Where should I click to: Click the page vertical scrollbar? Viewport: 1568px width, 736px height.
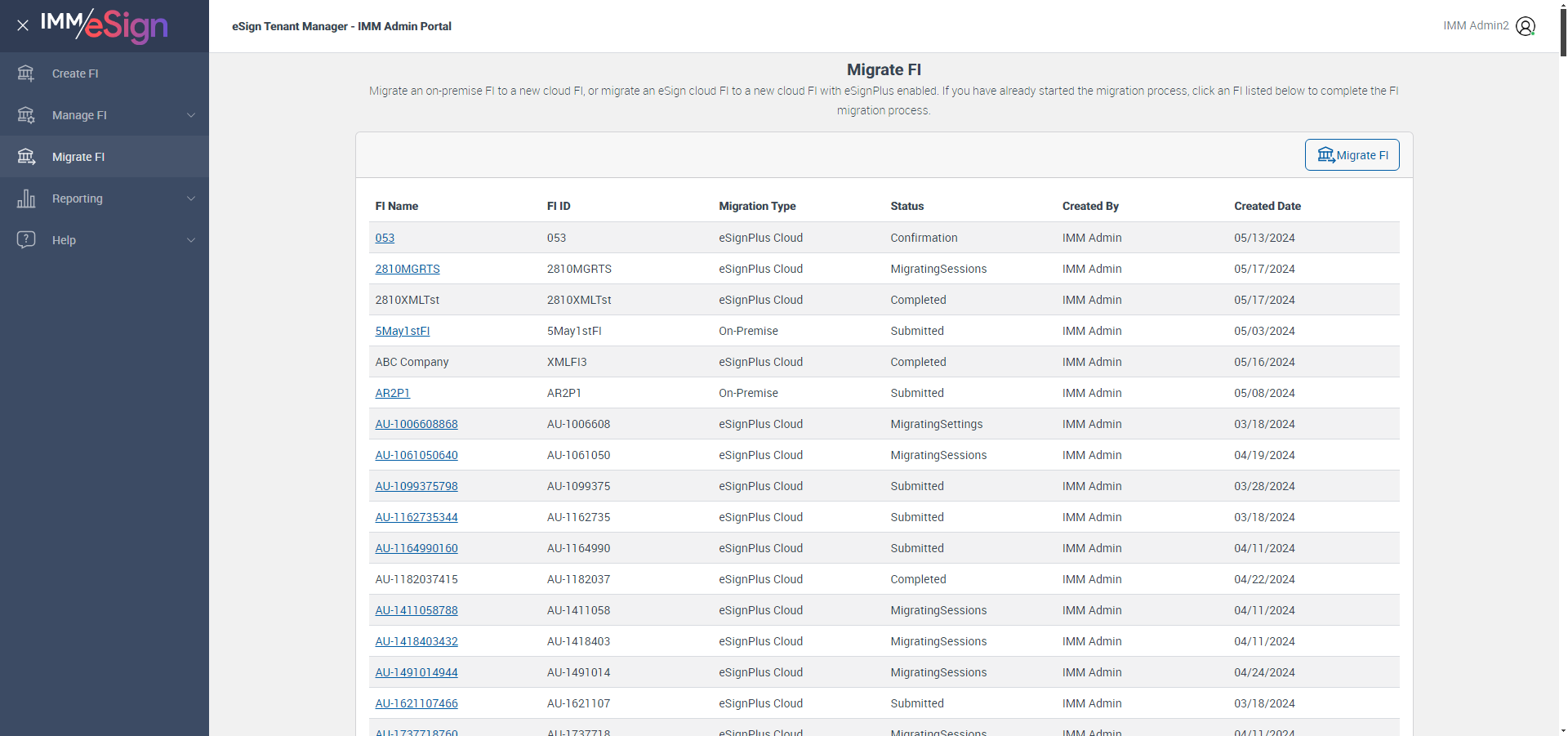coord(1563,368)
